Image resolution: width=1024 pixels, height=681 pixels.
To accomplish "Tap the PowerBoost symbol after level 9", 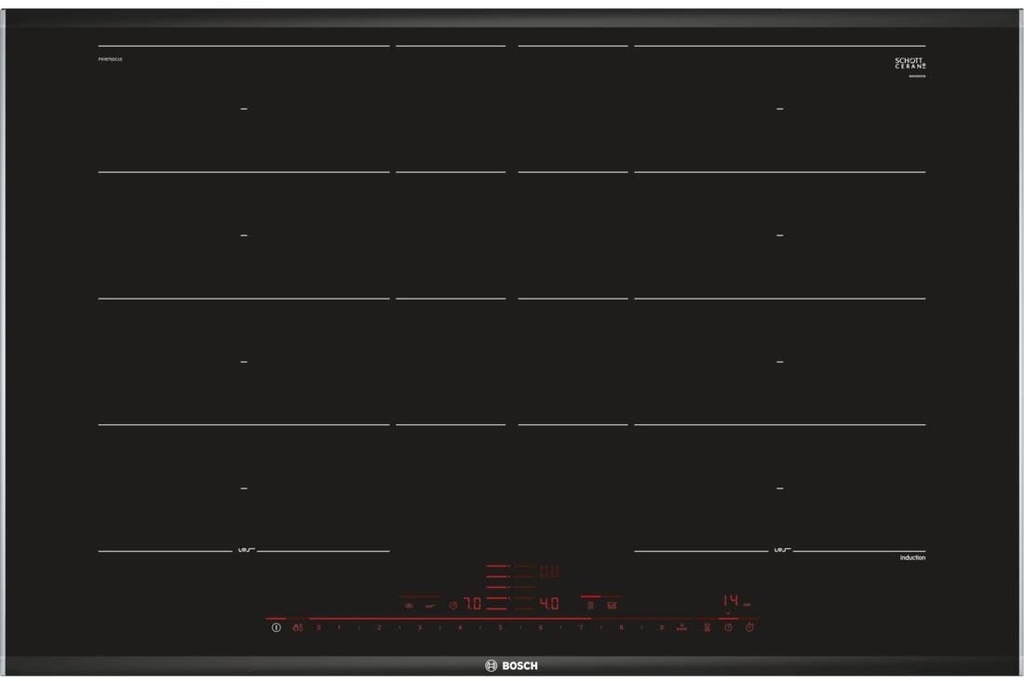I will pyautogui.click(x=682, y=627).
